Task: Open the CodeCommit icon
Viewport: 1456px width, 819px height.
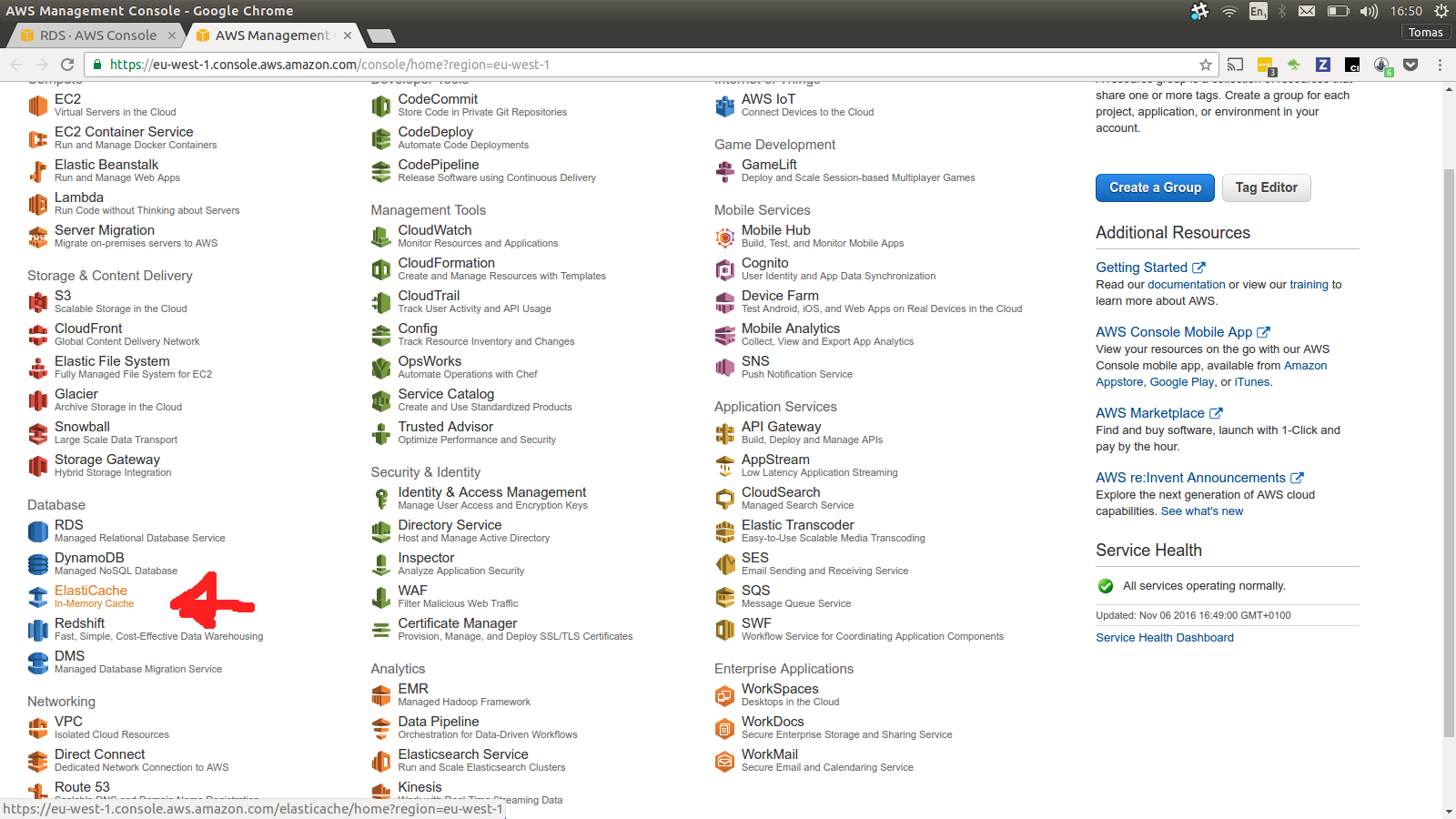Action: coord(381,106)
